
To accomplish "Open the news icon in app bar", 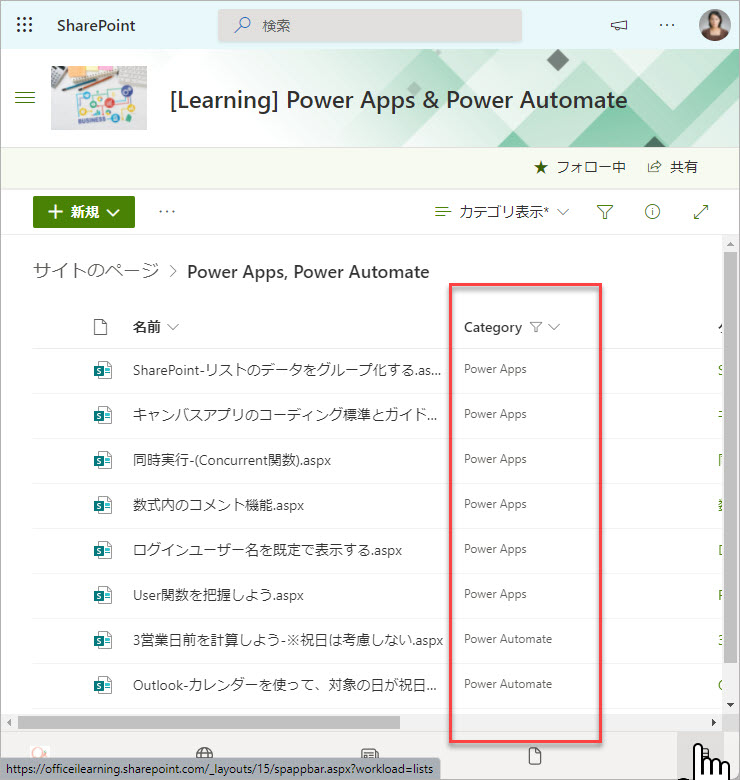I will [x=370, y=754].
